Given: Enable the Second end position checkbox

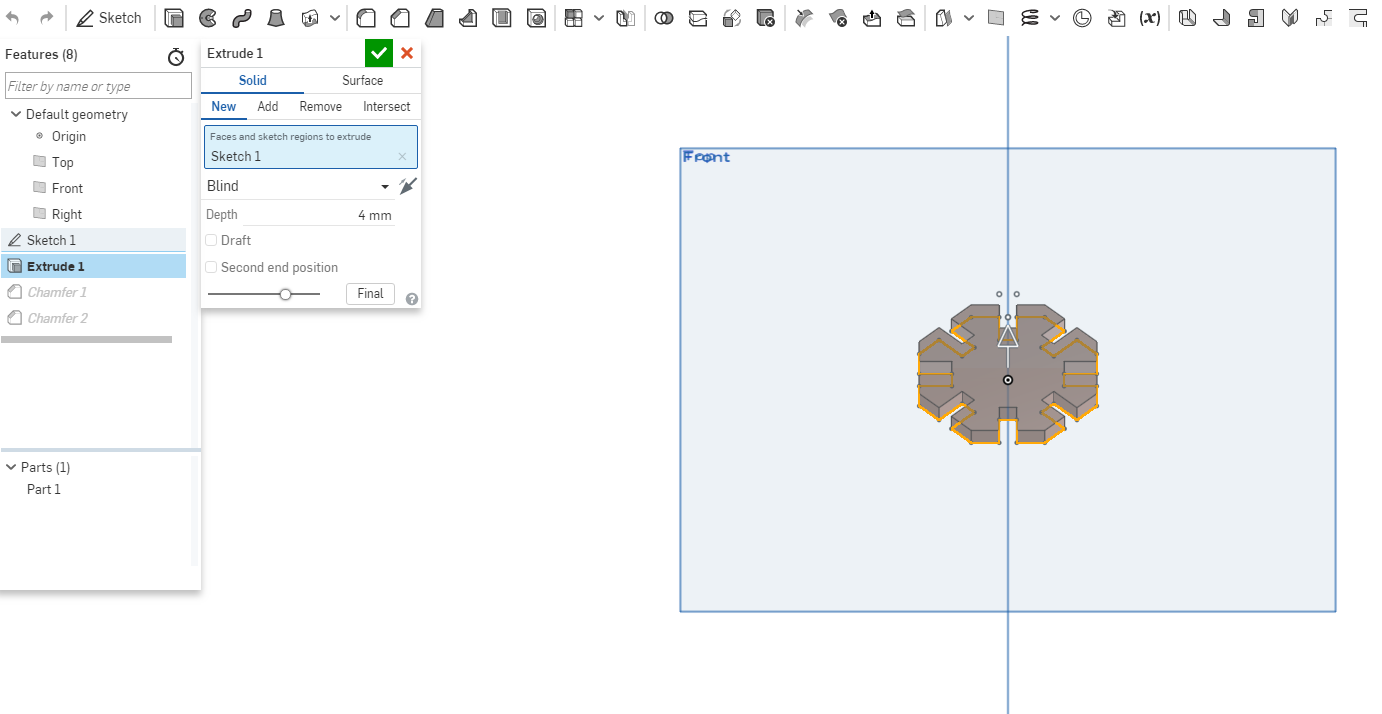Looking at the screenshot, I should point(211,267).
